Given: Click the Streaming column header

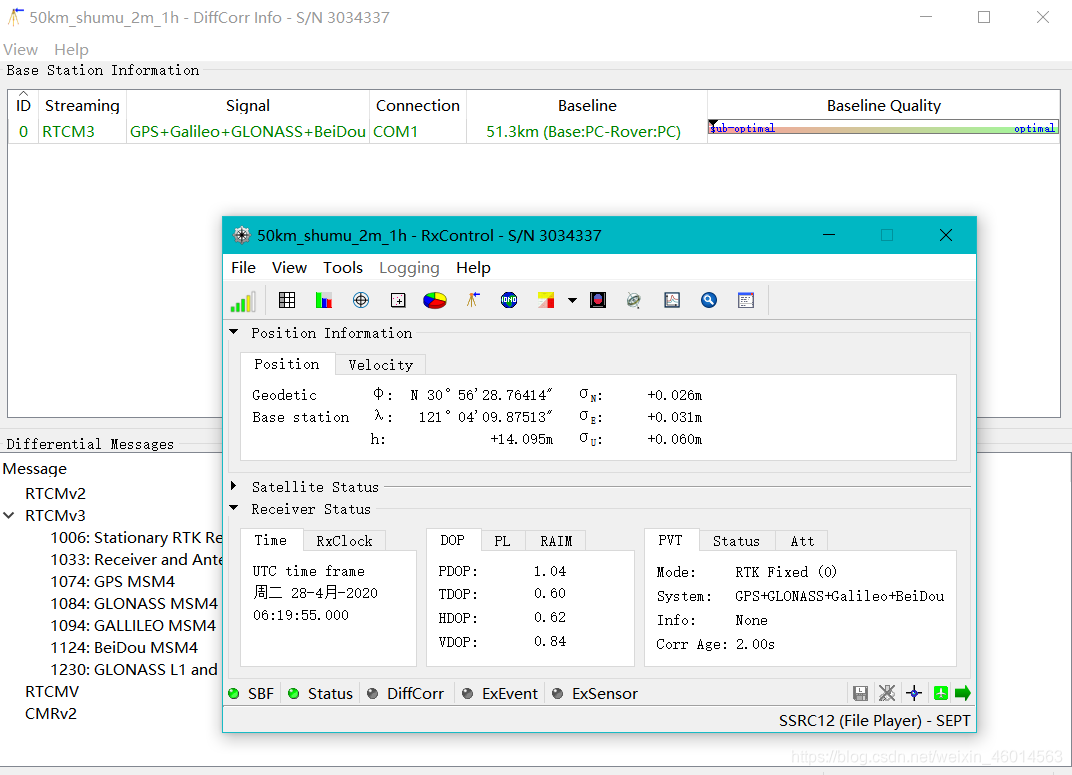Looking at the screenshot, I should [82, 105].
